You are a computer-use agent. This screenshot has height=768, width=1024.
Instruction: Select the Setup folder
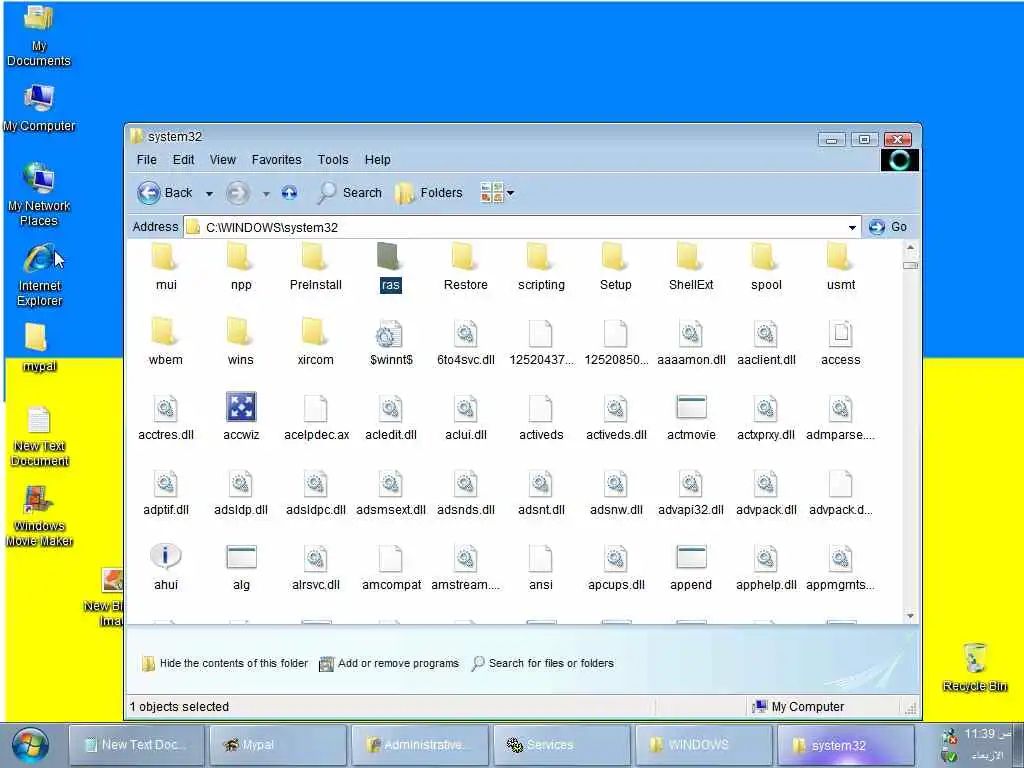tap(616, 268)
